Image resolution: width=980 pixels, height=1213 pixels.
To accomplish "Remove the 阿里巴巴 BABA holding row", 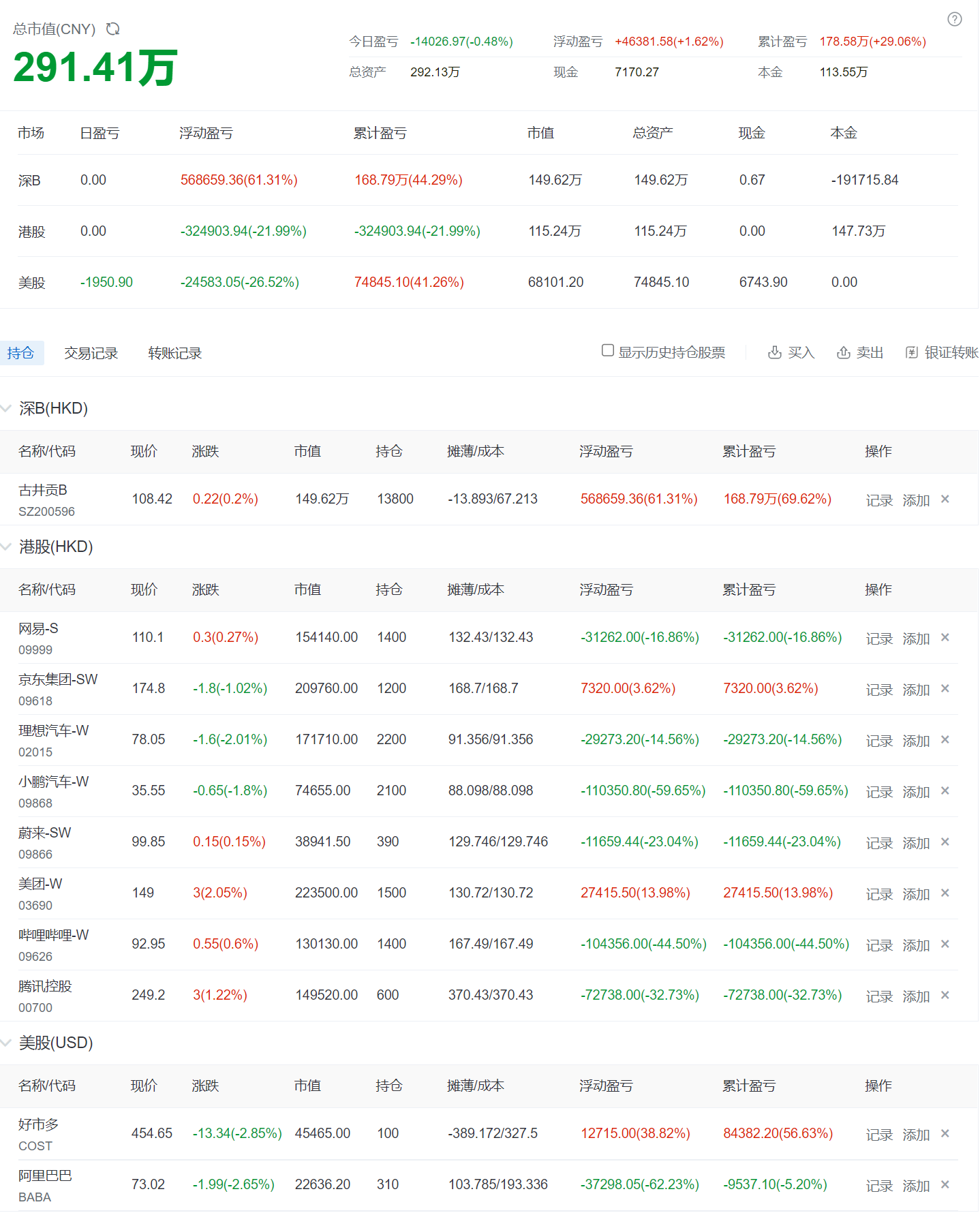I will (945, 1184).
